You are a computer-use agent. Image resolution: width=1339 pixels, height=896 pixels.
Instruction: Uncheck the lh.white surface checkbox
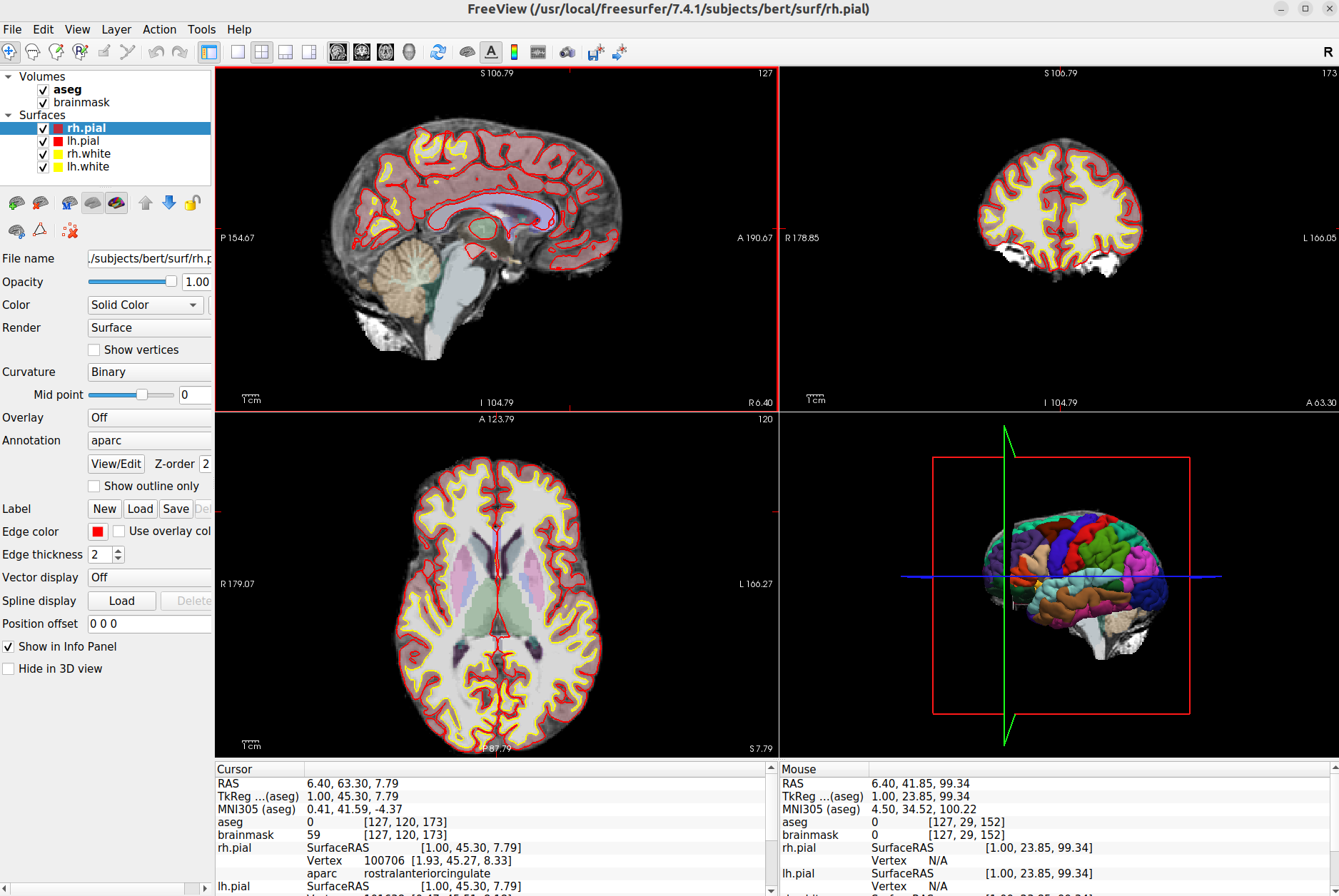tap(43, 166)
